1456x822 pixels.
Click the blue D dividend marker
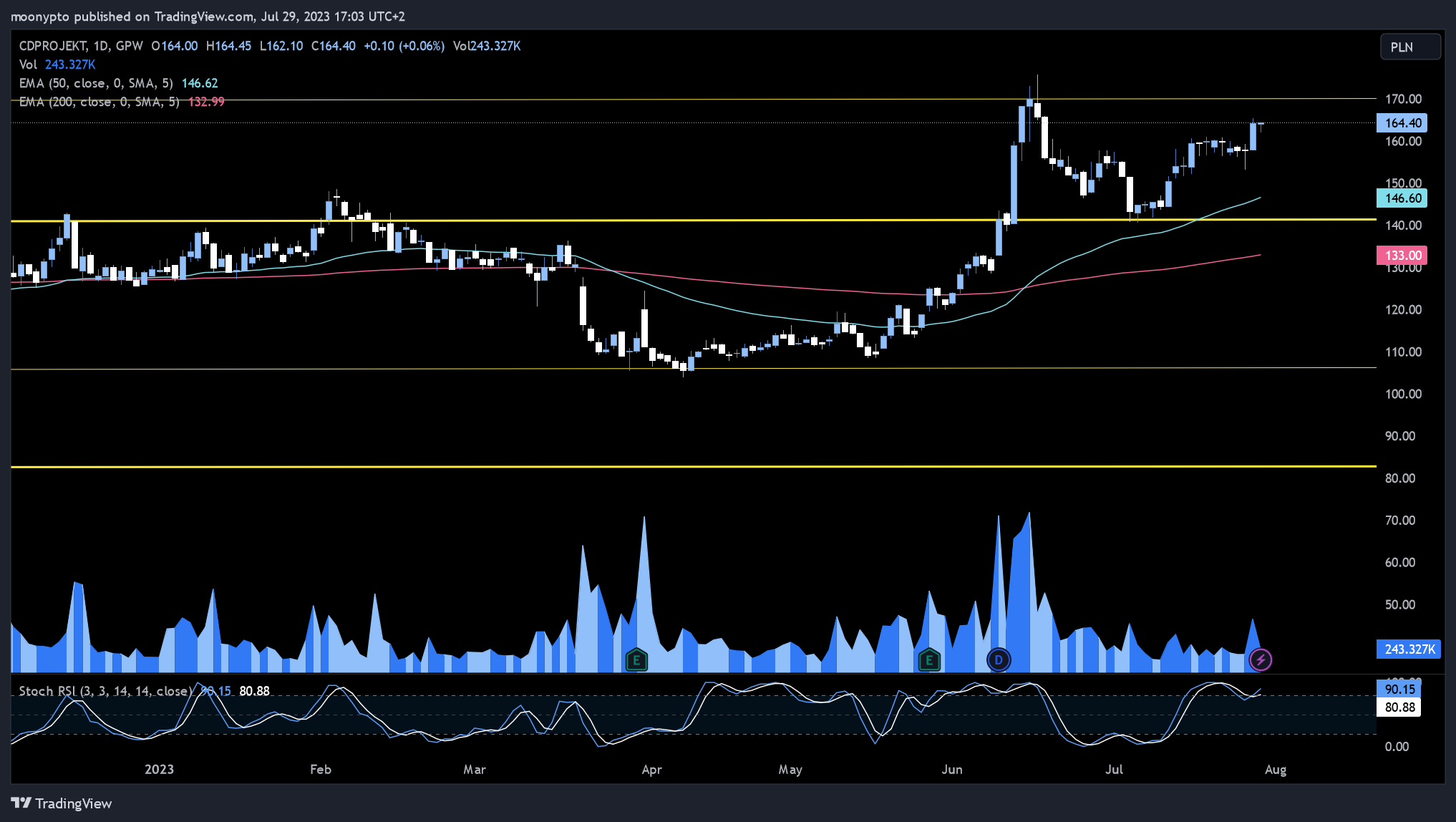pos(998,659)
